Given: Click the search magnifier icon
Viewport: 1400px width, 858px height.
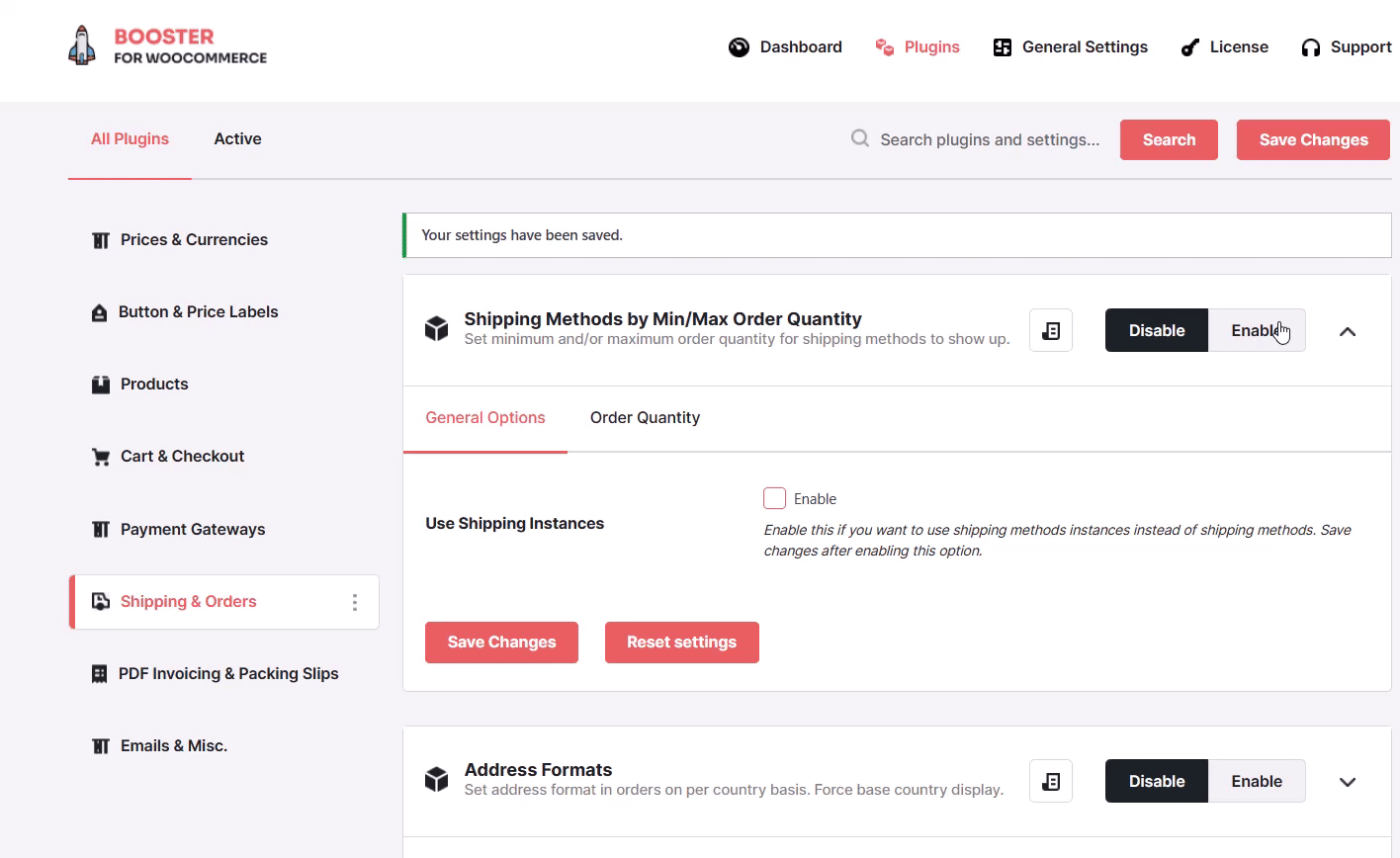Looking at the screenshot, I should pos(860,138).
